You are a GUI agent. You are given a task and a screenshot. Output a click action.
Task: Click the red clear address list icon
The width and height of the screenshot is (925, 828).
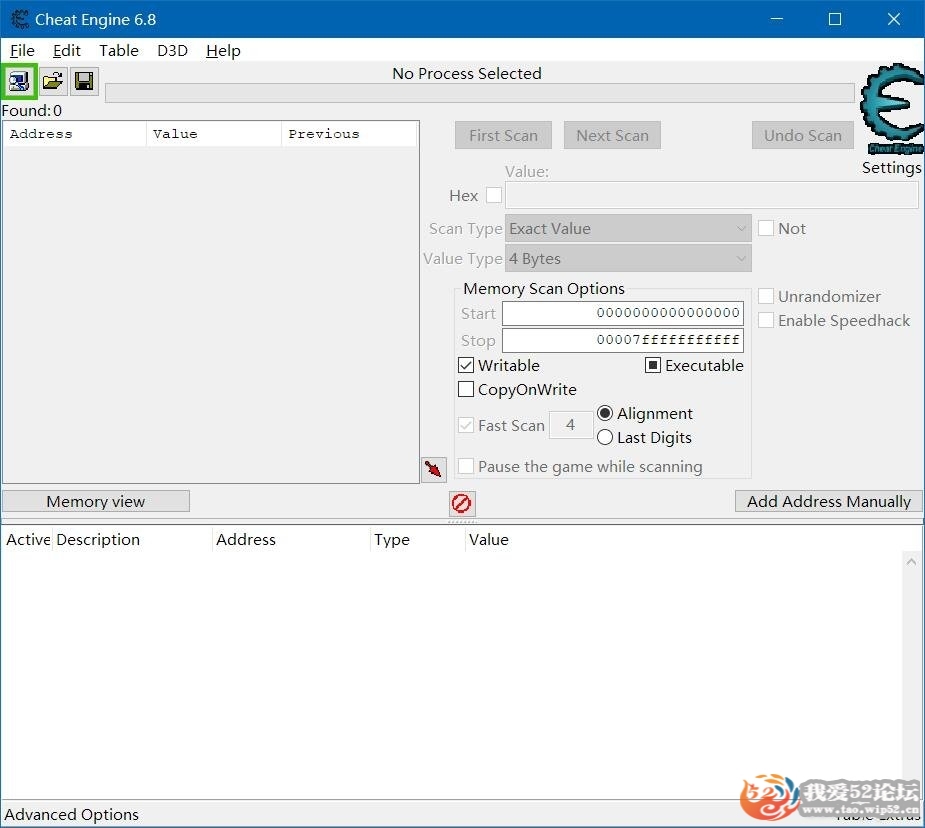pyautogui.click(x=461, y=503)
